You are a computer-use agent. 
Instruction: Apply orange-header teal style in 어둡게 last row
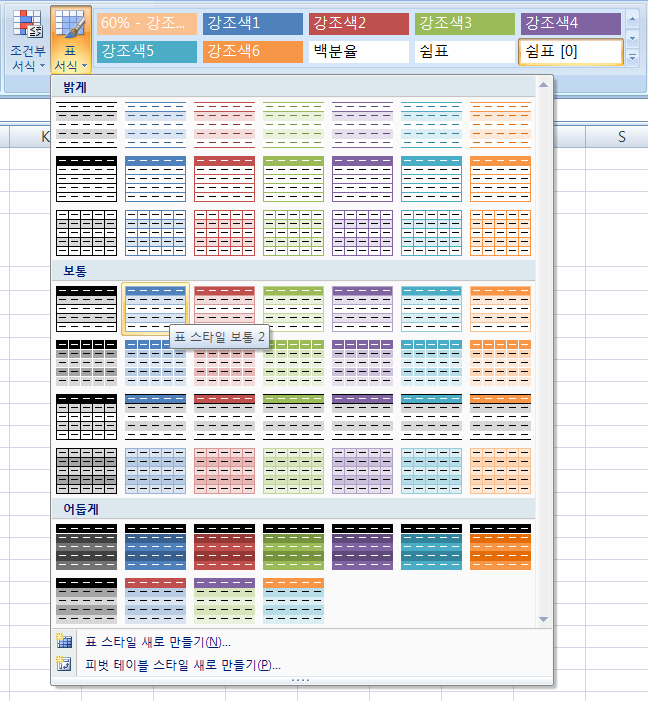[x=293, y=601]
